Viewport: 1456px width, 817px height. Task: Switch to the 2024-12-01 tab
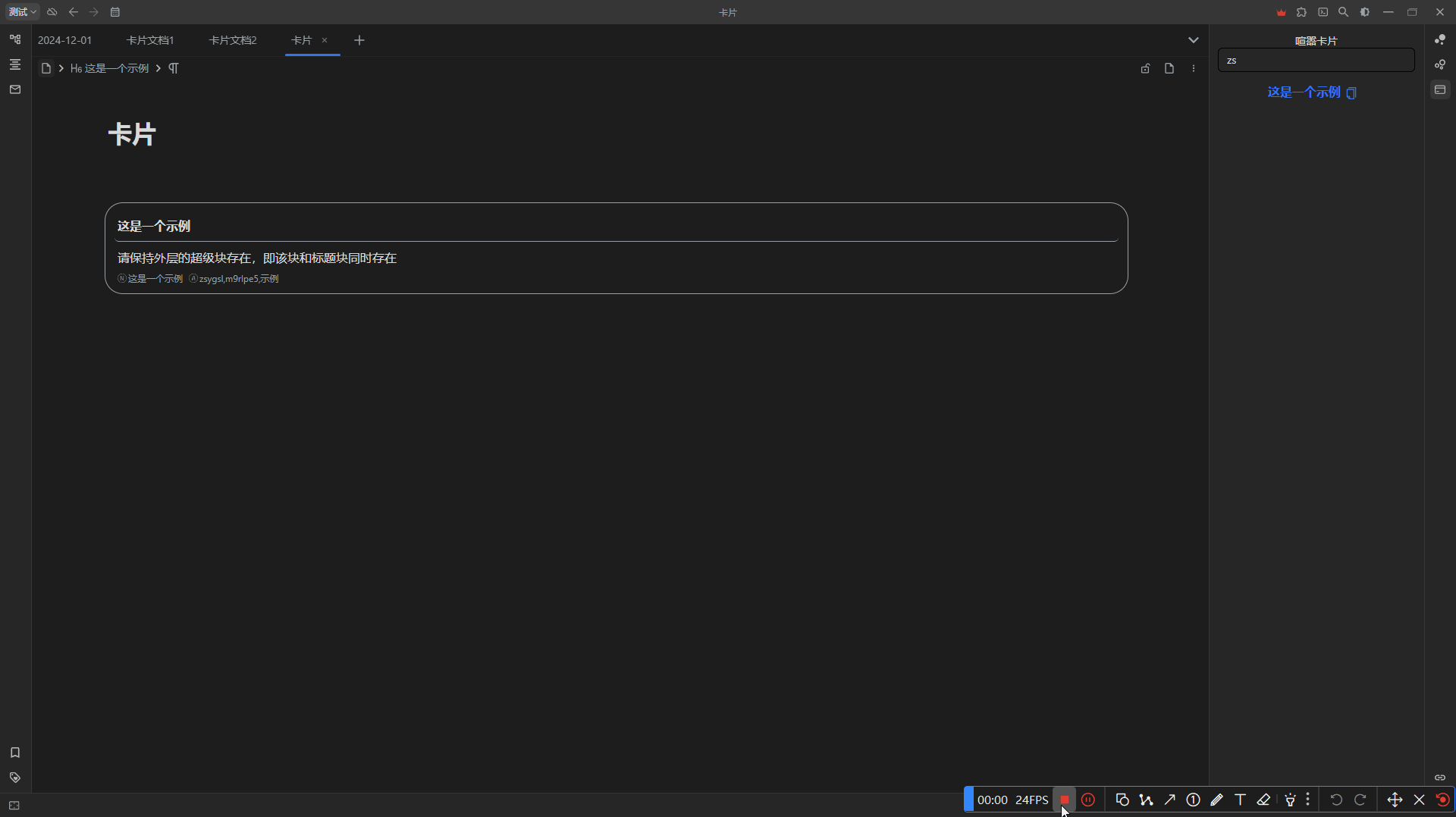pyautogui.click(x=64, y=40)
